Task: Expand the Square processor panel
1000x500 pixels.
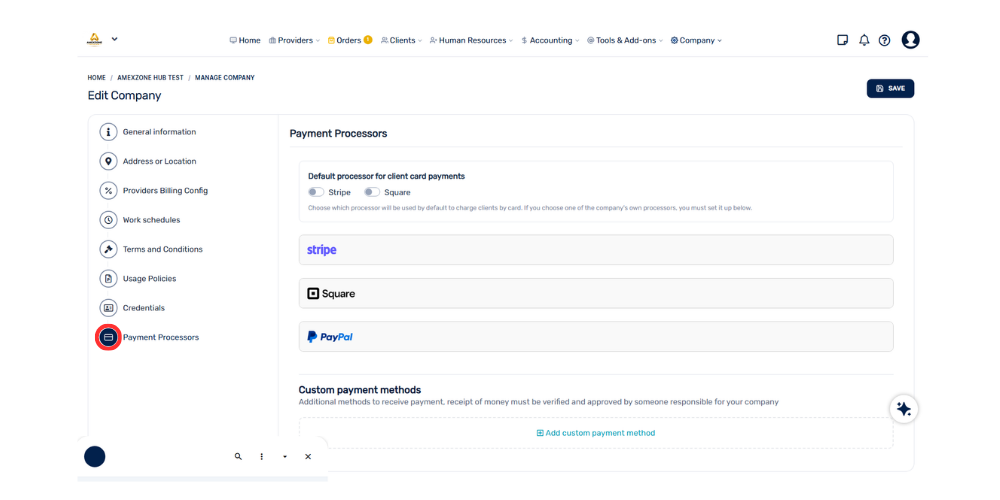Action: pos(596,293)
